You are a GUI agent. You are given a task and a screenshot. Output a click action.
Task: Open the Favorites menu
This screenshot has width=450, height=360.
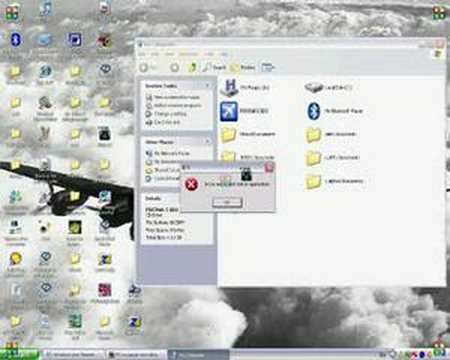(189, 54)
